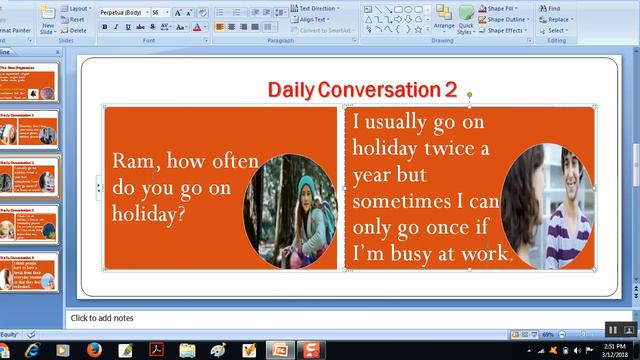Increase the list indent level

[267, 13]
